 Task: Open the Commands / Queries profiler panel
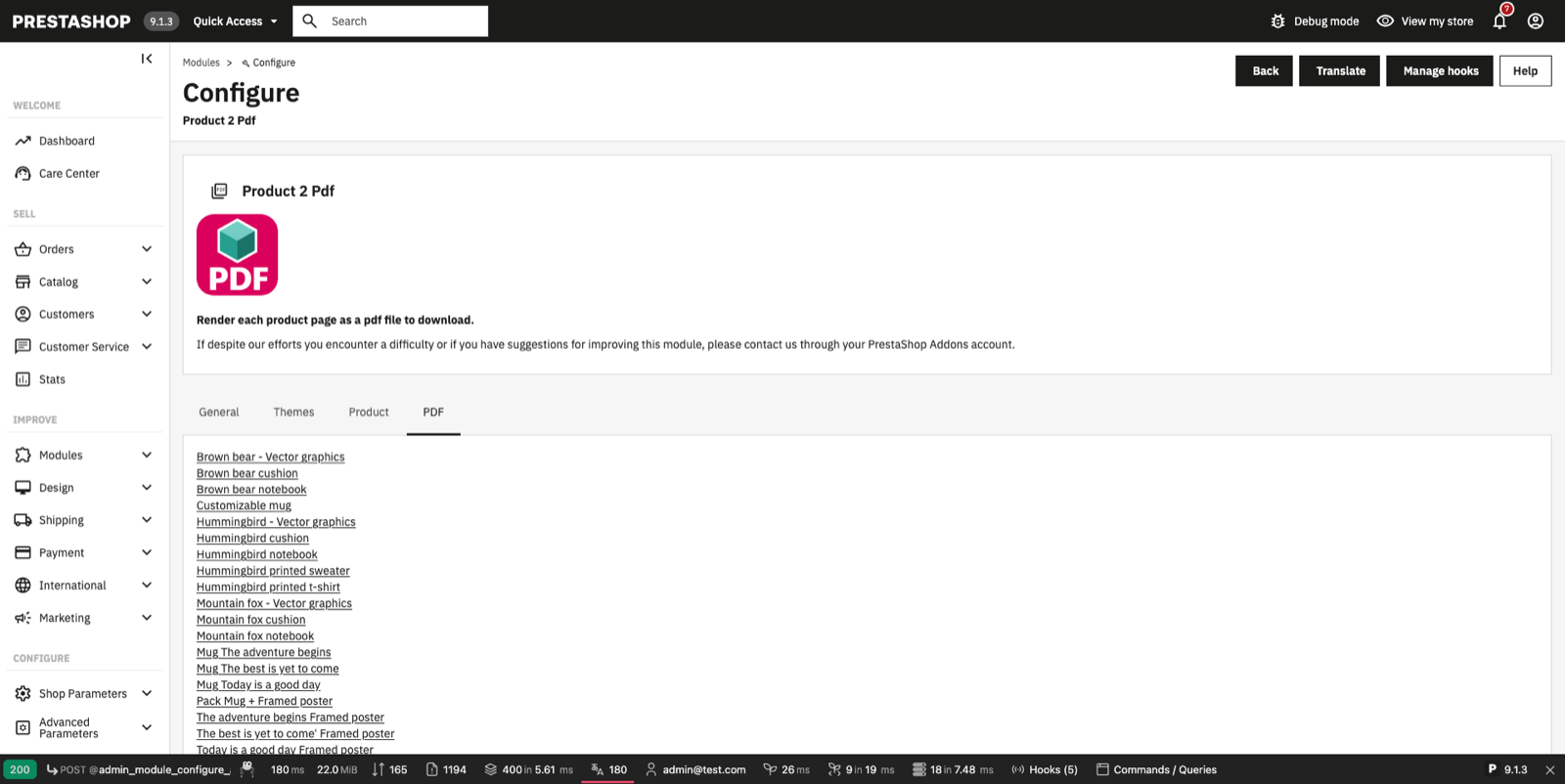tap(1156, 769)
